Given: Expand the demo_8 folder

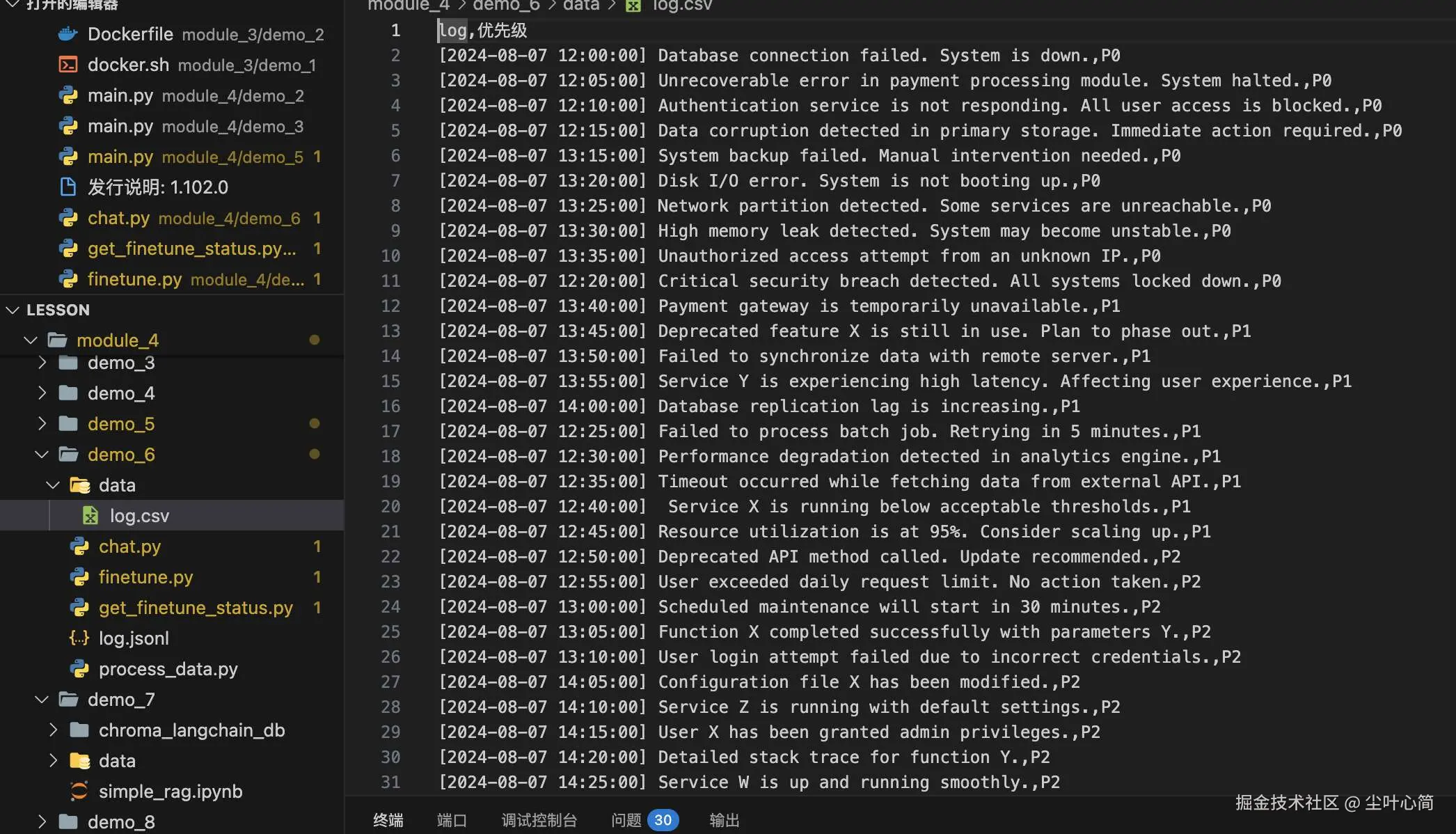Looking at the screenshot, I should pyautogui.click(x=42, y=822).
